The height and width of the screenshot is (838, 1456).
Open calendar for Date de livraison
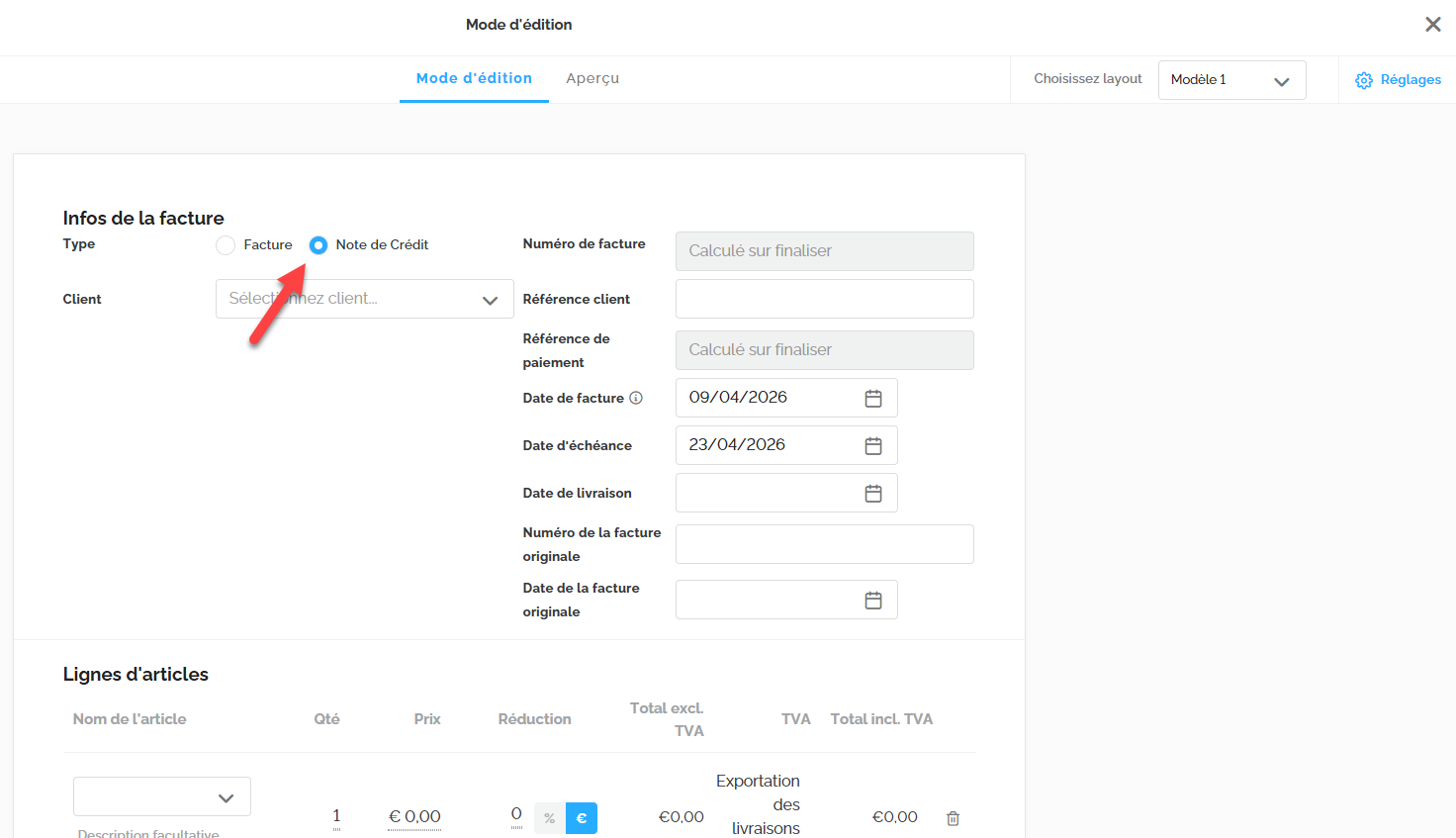(x=873, y=493)
